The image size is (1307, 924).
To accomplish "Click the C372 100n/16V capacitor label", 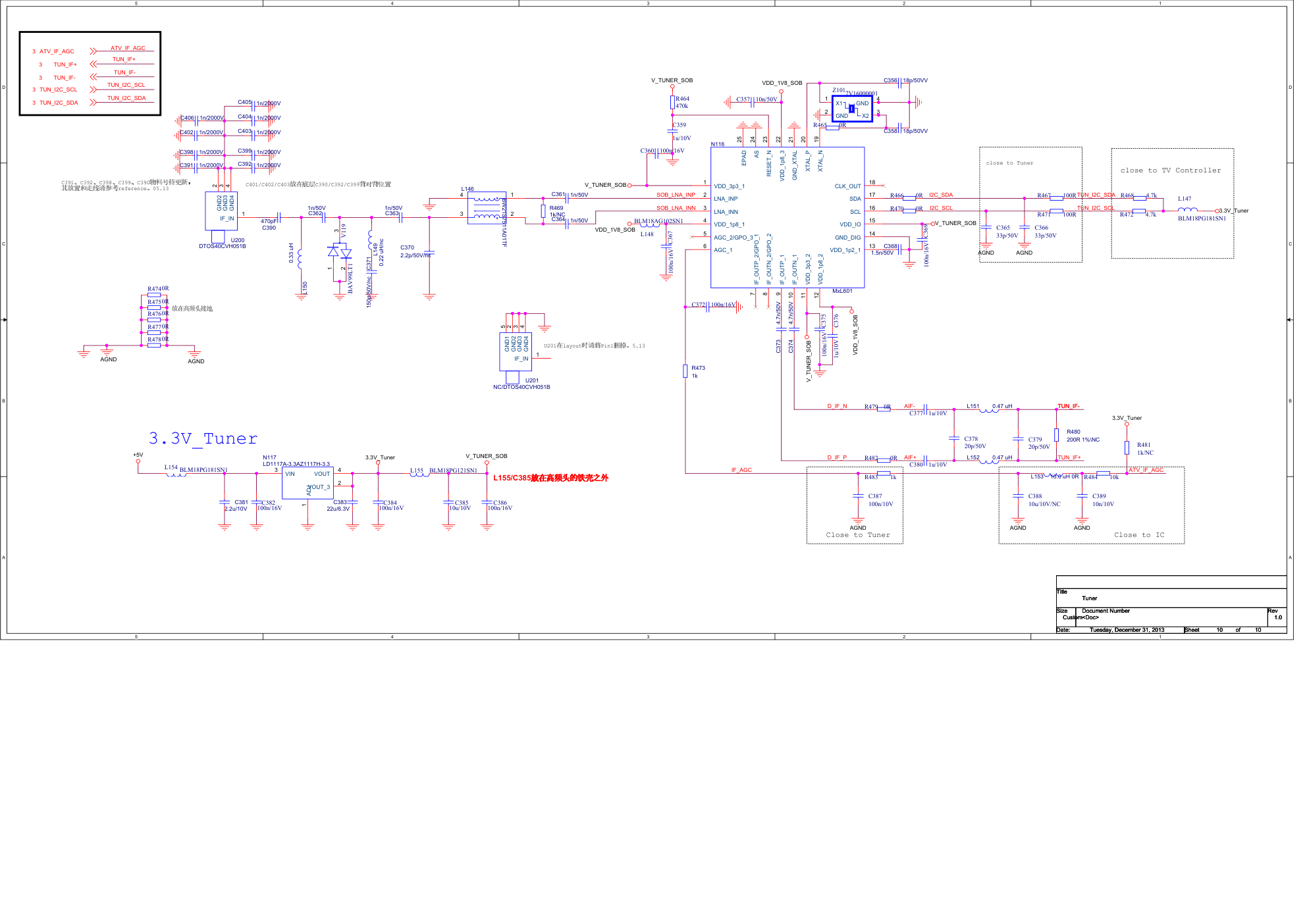I will pos(713,305).
